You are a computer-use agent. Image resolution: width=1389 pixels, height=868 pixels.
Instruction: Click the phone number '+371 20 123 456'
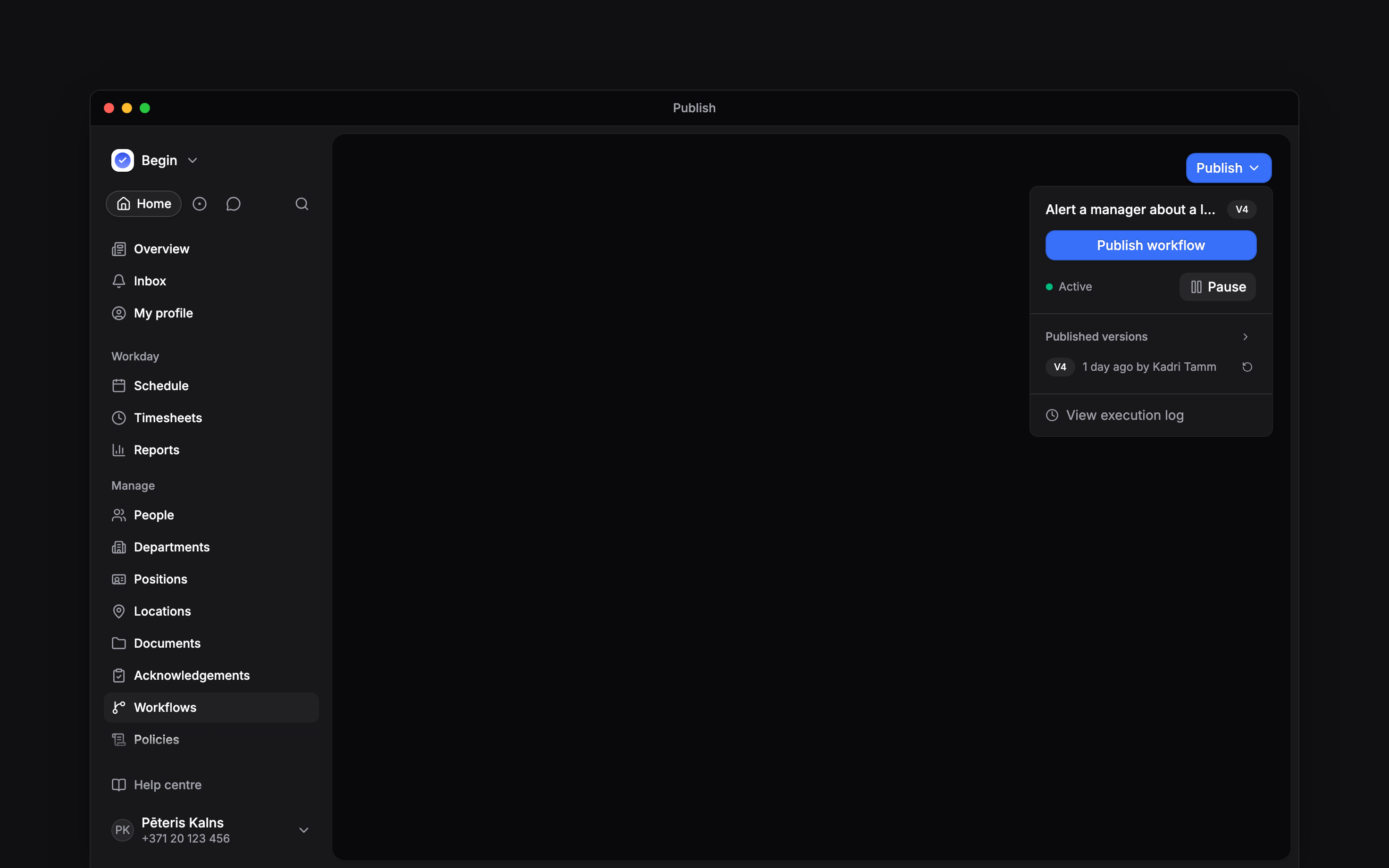click(x=185, y=839)
